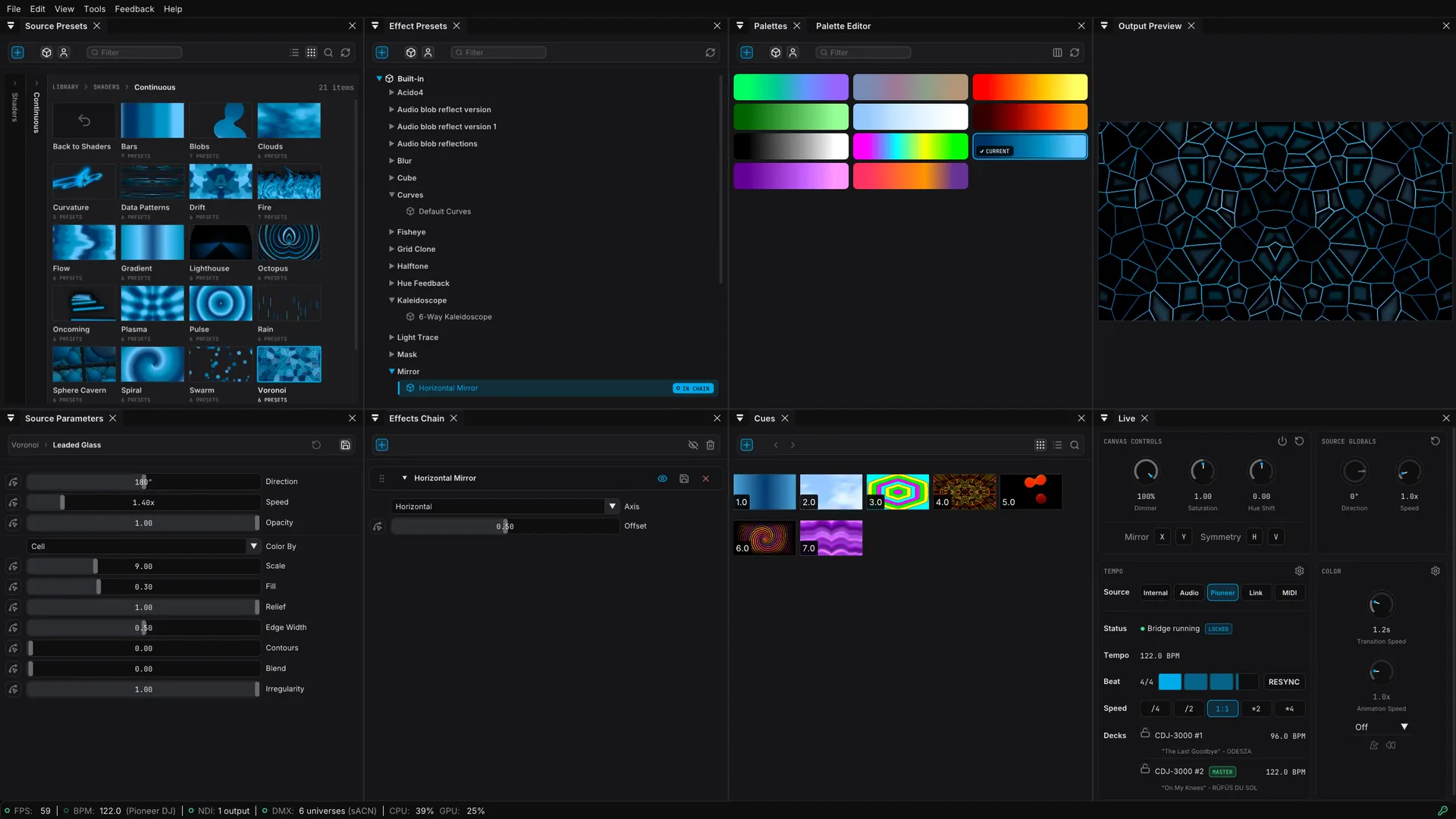Refresh the Palettes panel
1456x819 pixels.
click(1075, 52)
